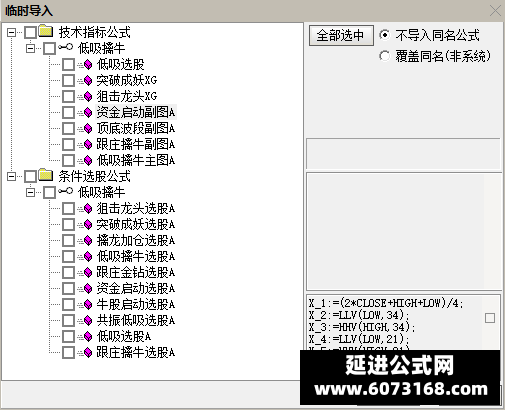505x410 pixels.
Task: Tick the checkbox next to 共振低吸选股A
Action: 68,321
